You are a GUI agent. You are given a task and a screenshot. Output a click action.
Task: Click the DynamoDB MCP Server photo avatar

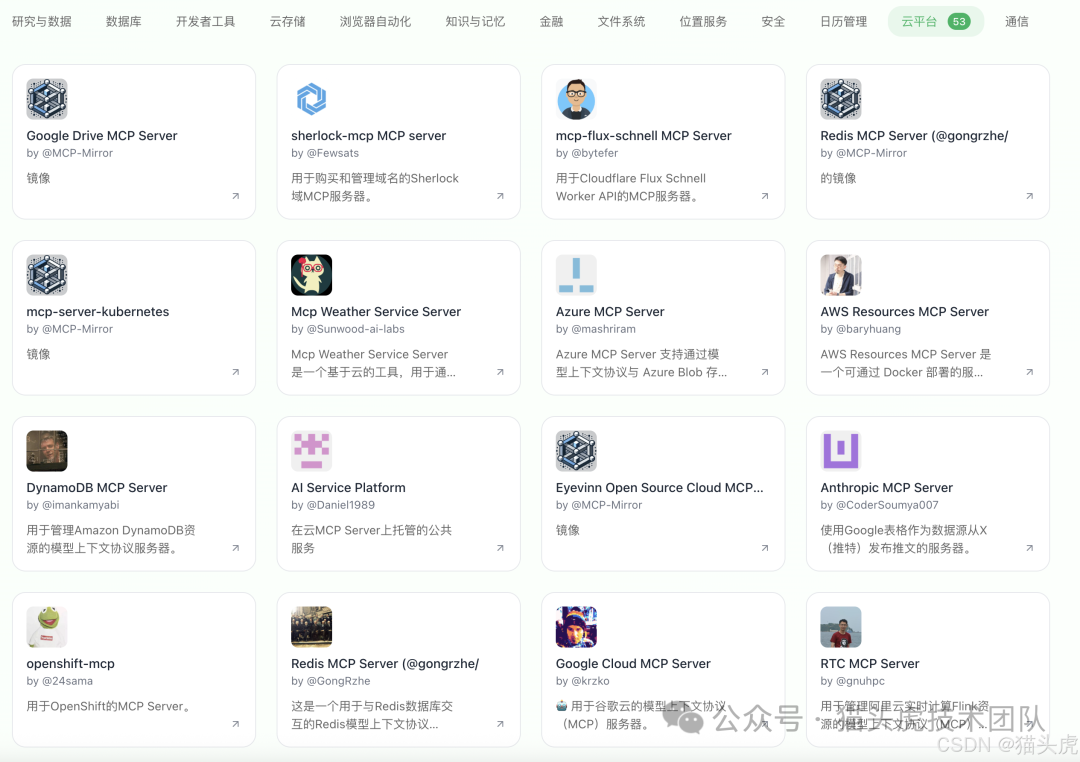[47, 451]
